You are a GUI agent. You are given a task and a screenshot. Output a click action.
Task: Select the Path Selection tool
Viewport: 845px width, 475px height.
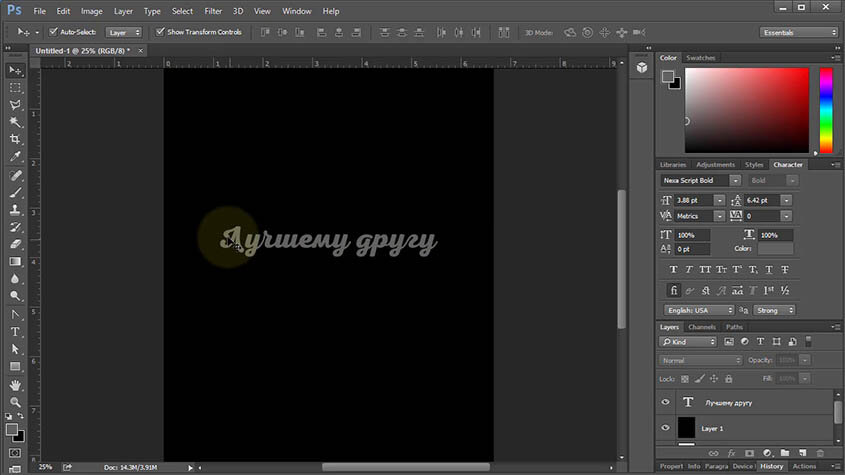[x=15, y=349]
